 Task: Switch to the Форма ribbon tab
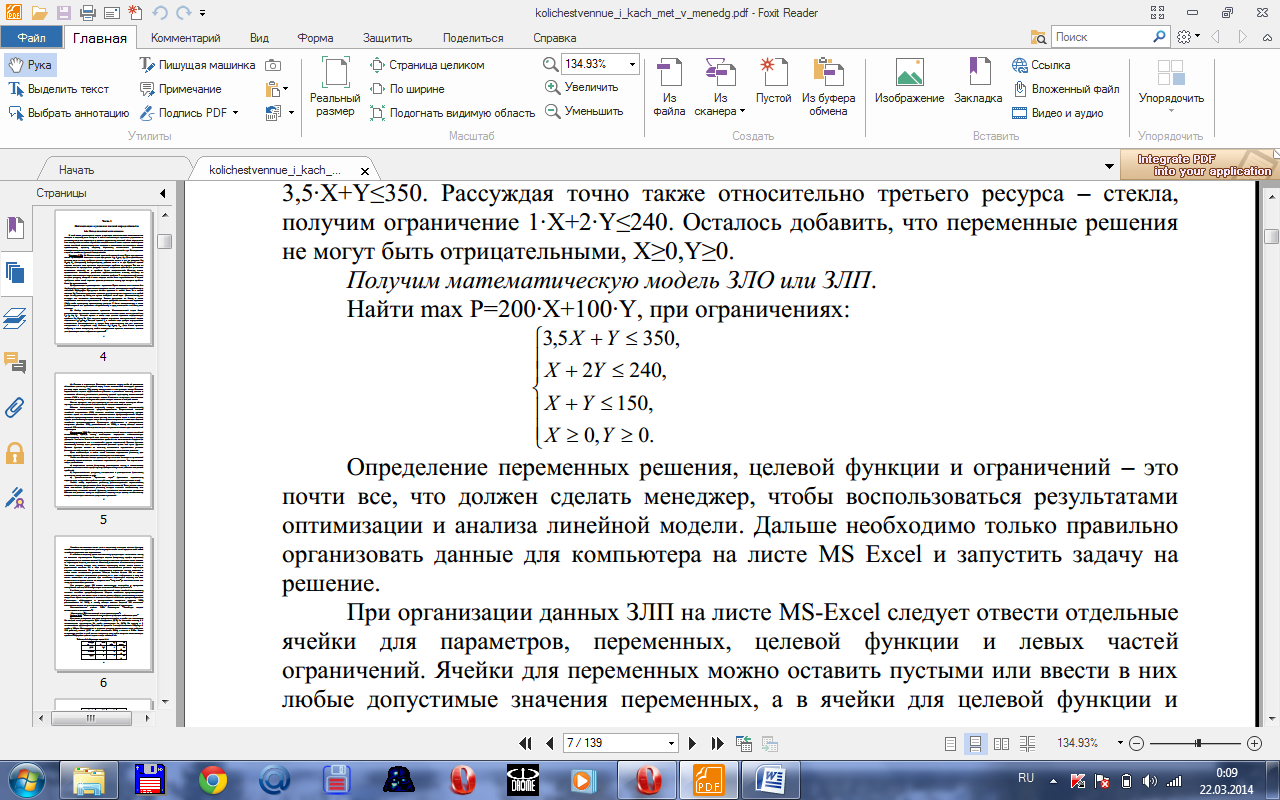(x=315, y=38)
